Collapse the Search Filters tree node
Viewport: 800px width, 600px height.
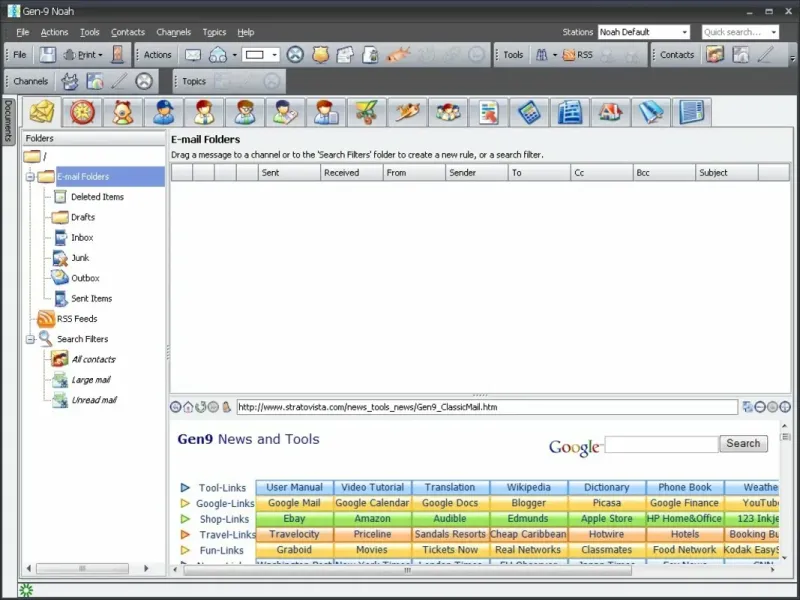[x=30, y=339]
